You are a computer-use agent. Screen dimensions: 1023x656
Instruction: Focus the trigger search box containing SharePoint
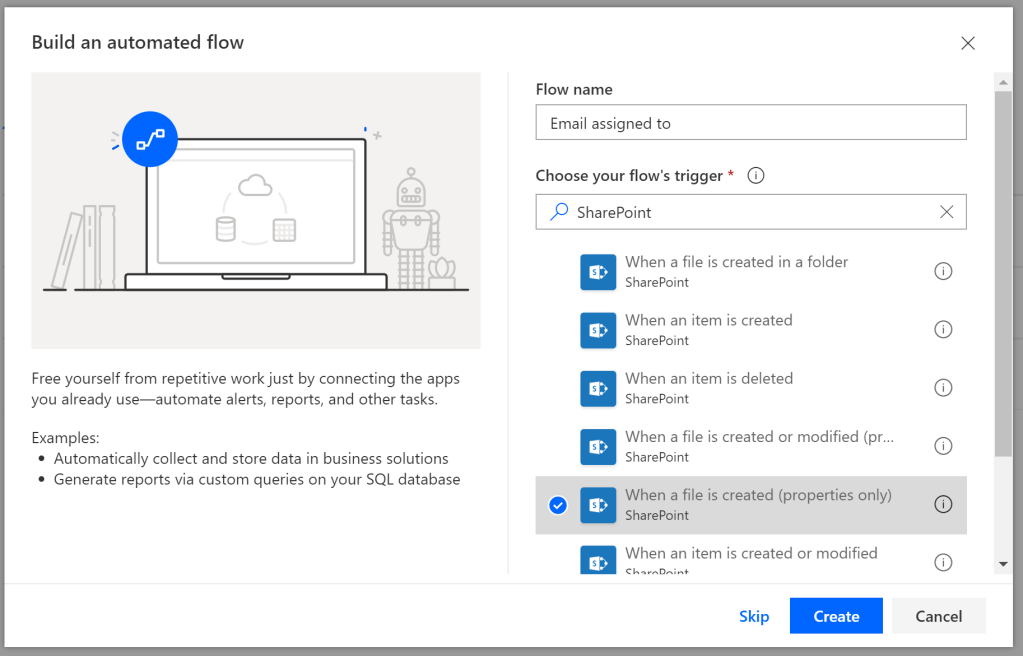740,212
